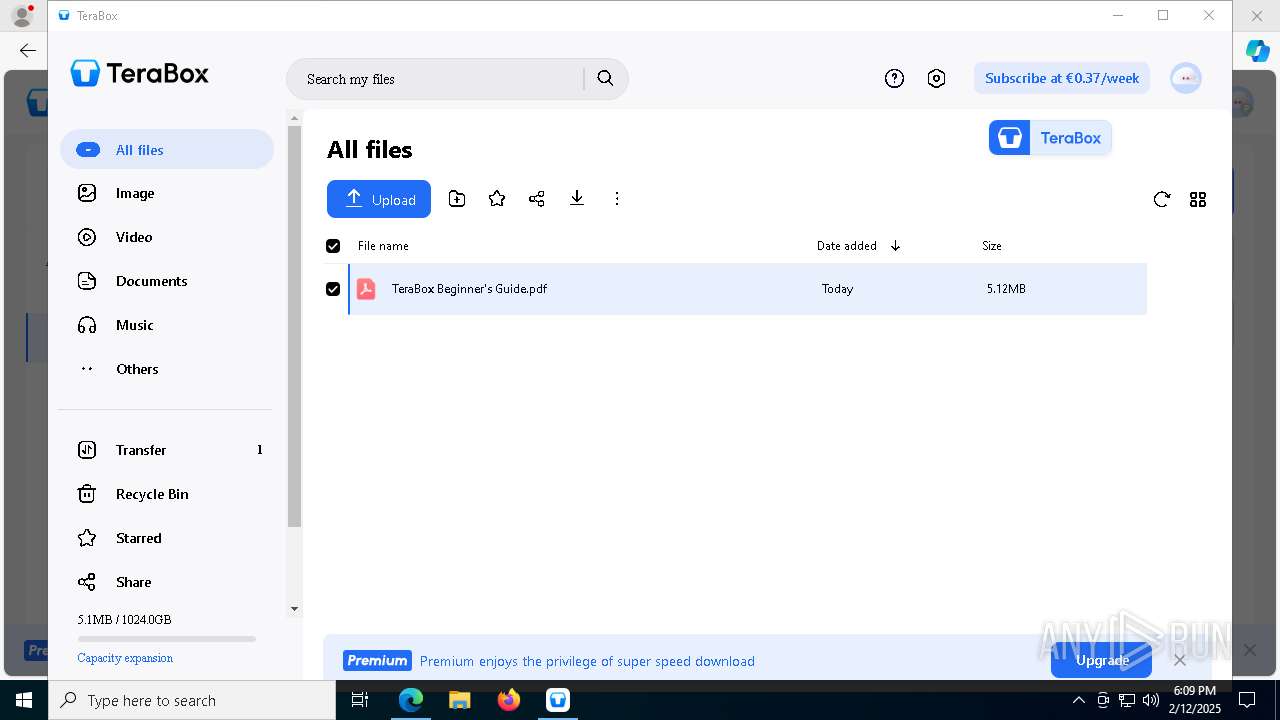This screenshot has width=1280, height=720.
Task: Click sidebar scrollbar down arrow
Action: [294, 608]
